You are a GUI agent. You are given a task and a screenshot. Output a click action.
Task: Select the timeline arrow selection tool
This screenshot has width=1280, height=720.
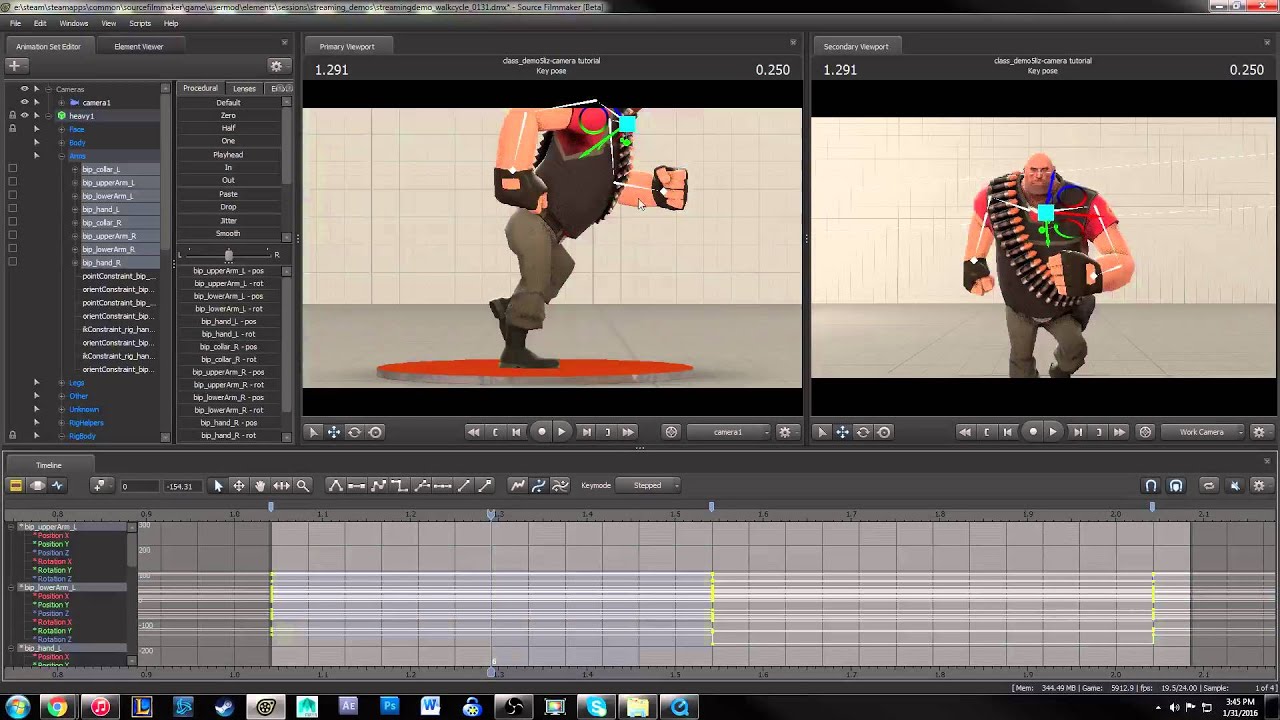pos(218,485)
